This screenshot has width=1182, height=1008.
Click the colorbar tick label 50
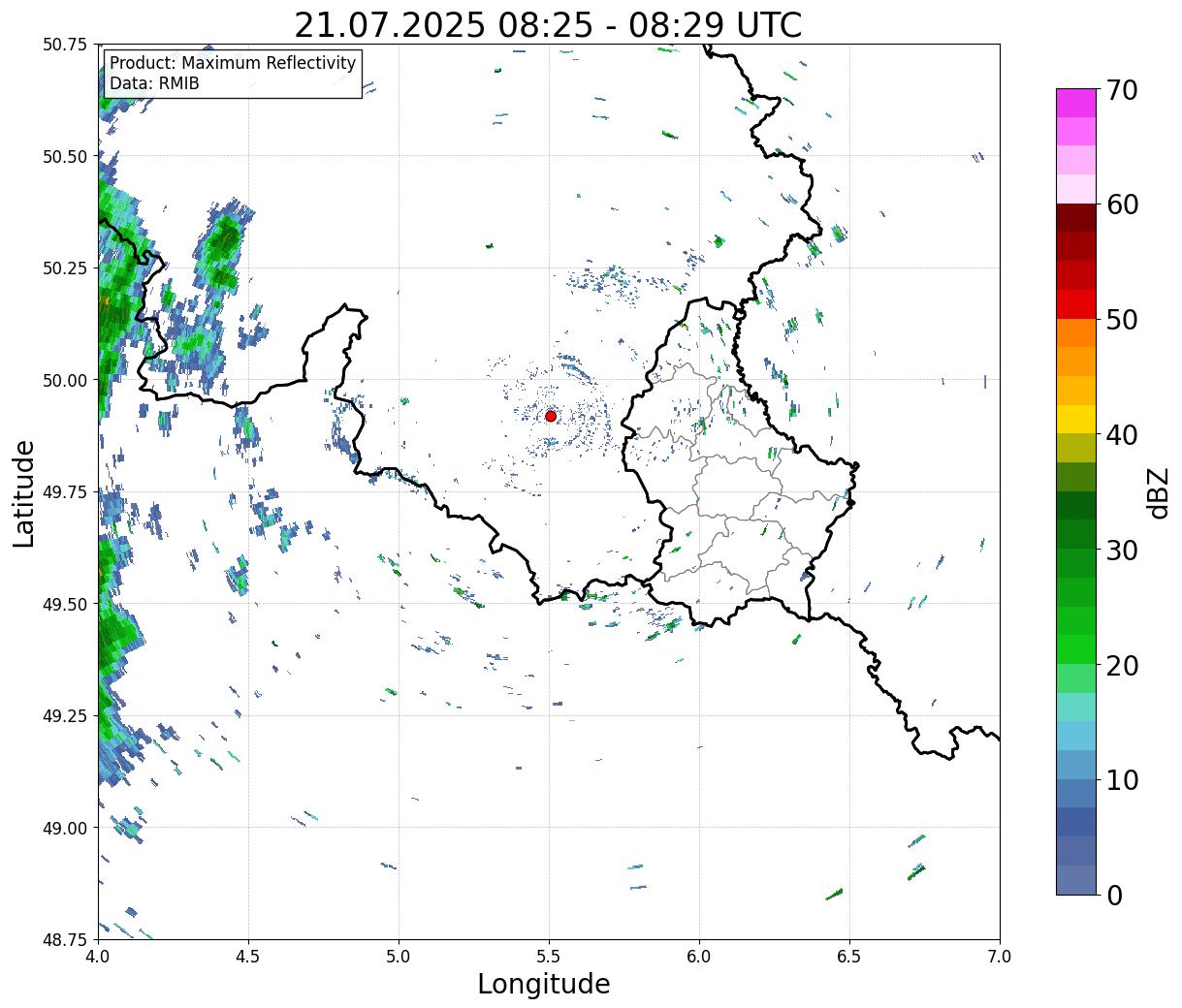(x=1123, y=320)
